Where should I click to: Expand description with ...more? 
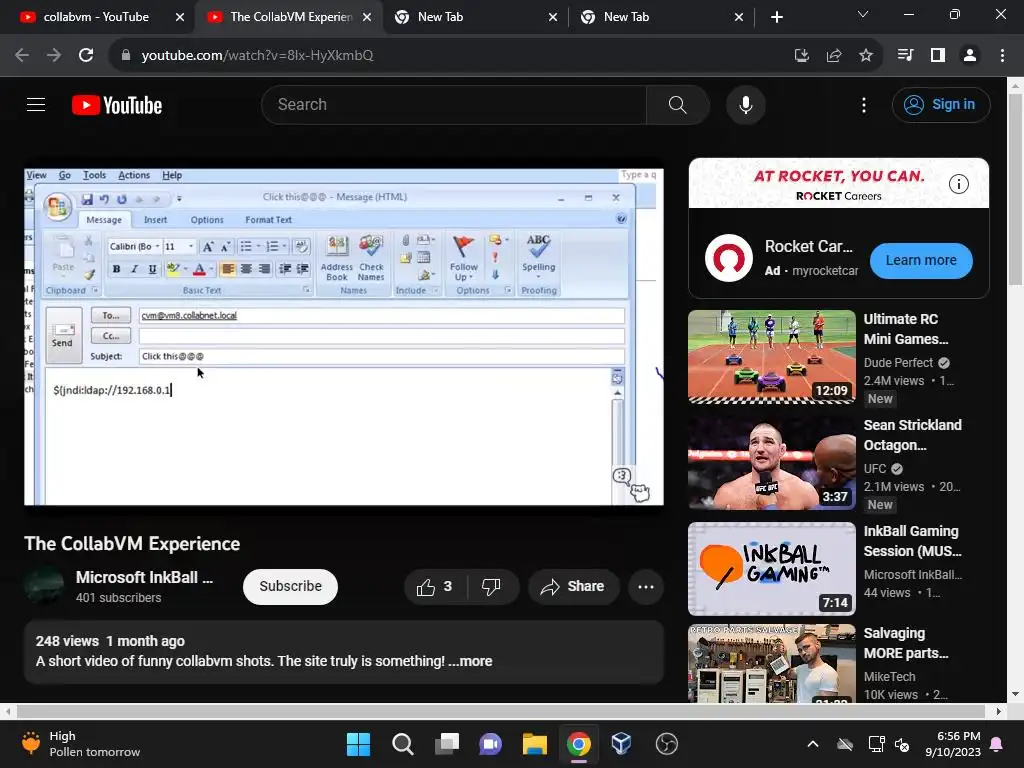point(470,661)
